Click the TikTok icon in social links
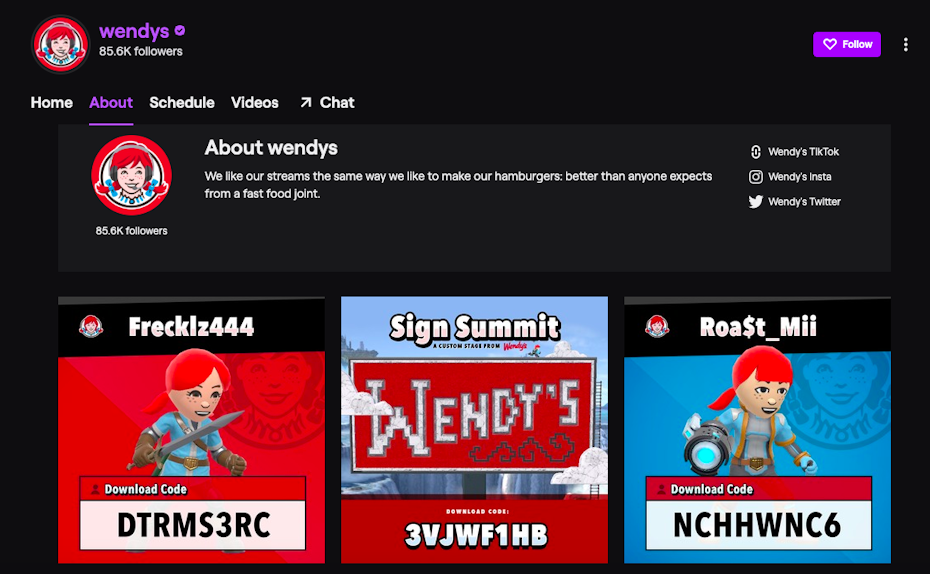Viewport: 930px width, 574px height. point(756,152)
